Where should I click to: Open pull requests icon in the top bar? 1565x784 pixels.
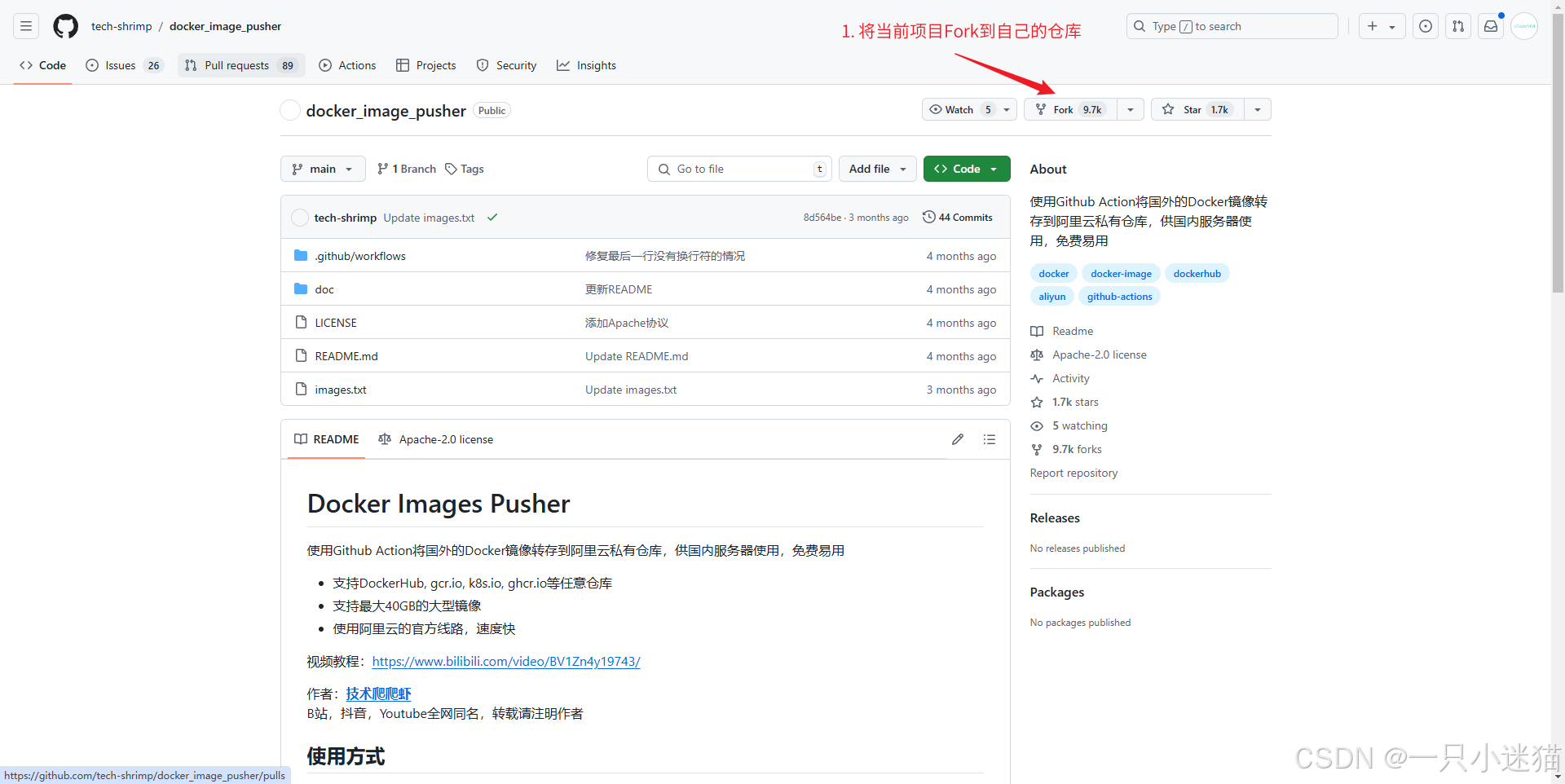1458,26
